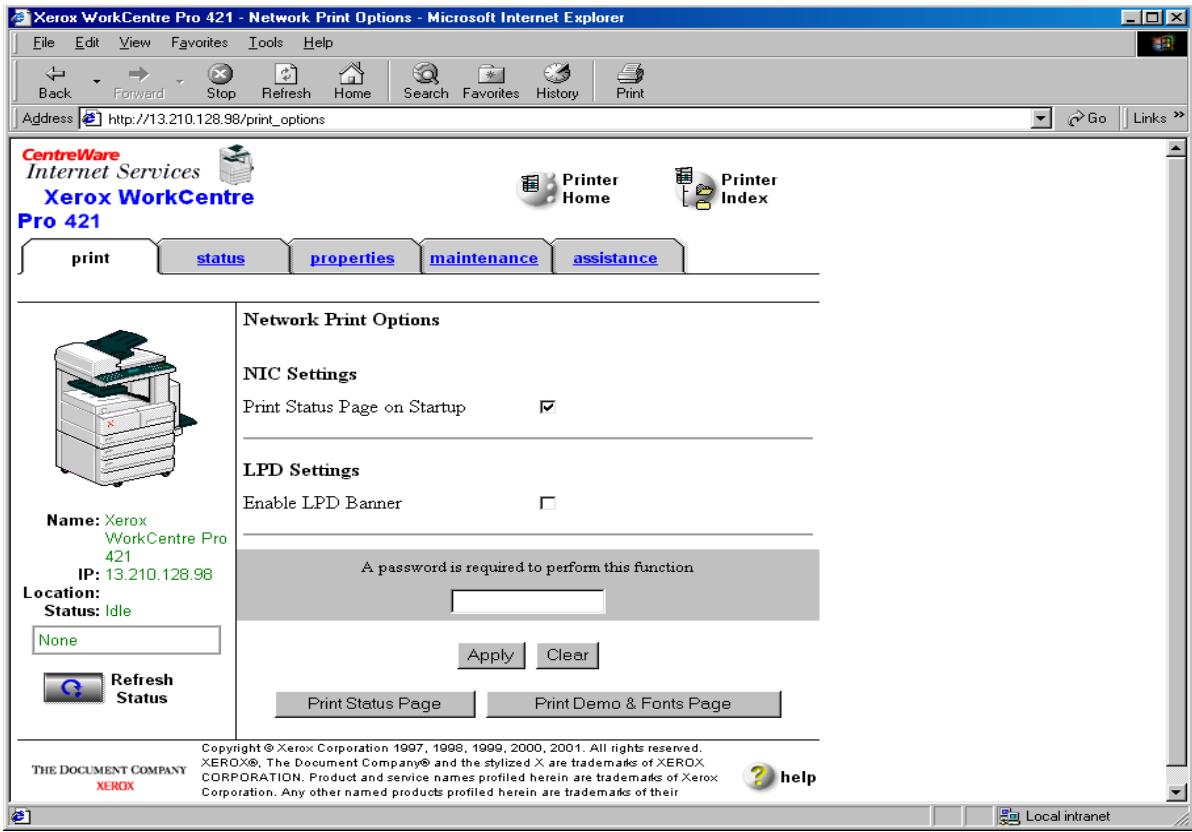Reload page with Refresh toolbar icon

(286, 81)
